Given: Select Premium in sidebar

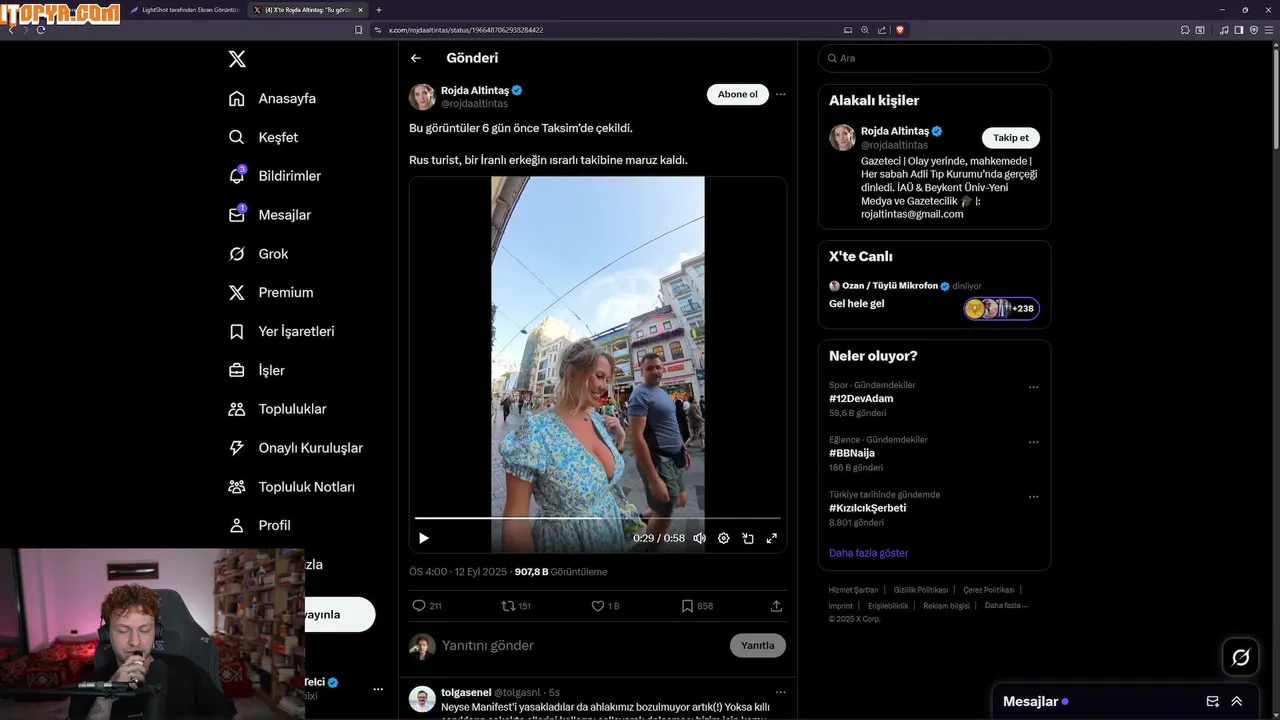Looking at the screenshot, I should tap(271, 292).
